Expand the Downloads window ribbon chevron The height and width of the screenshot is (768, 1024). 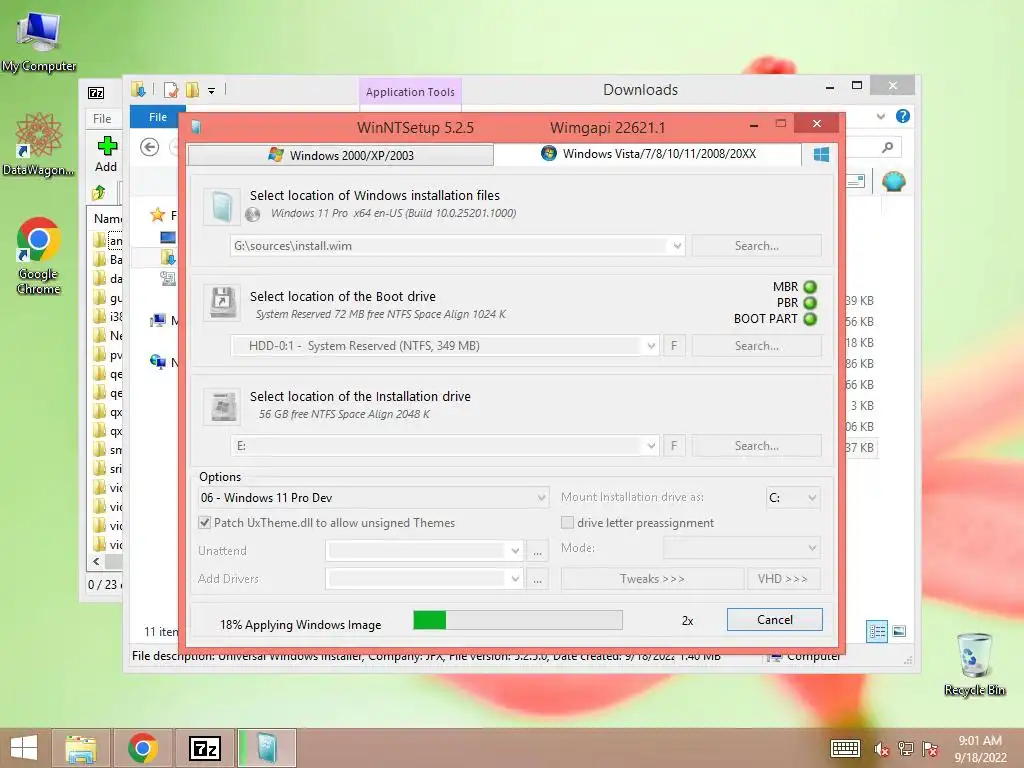[881, 116]
